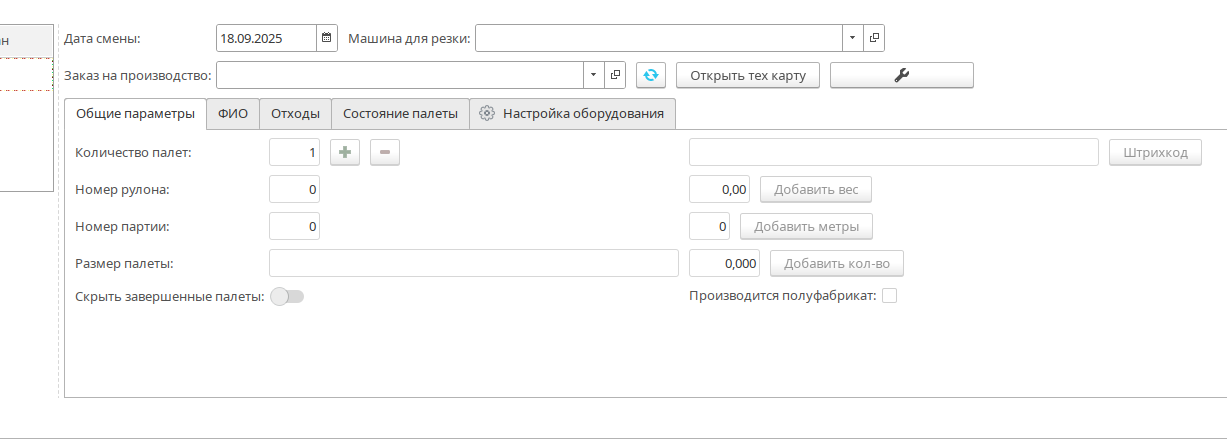Click the Открыть тех карту button

pos(748,75)
